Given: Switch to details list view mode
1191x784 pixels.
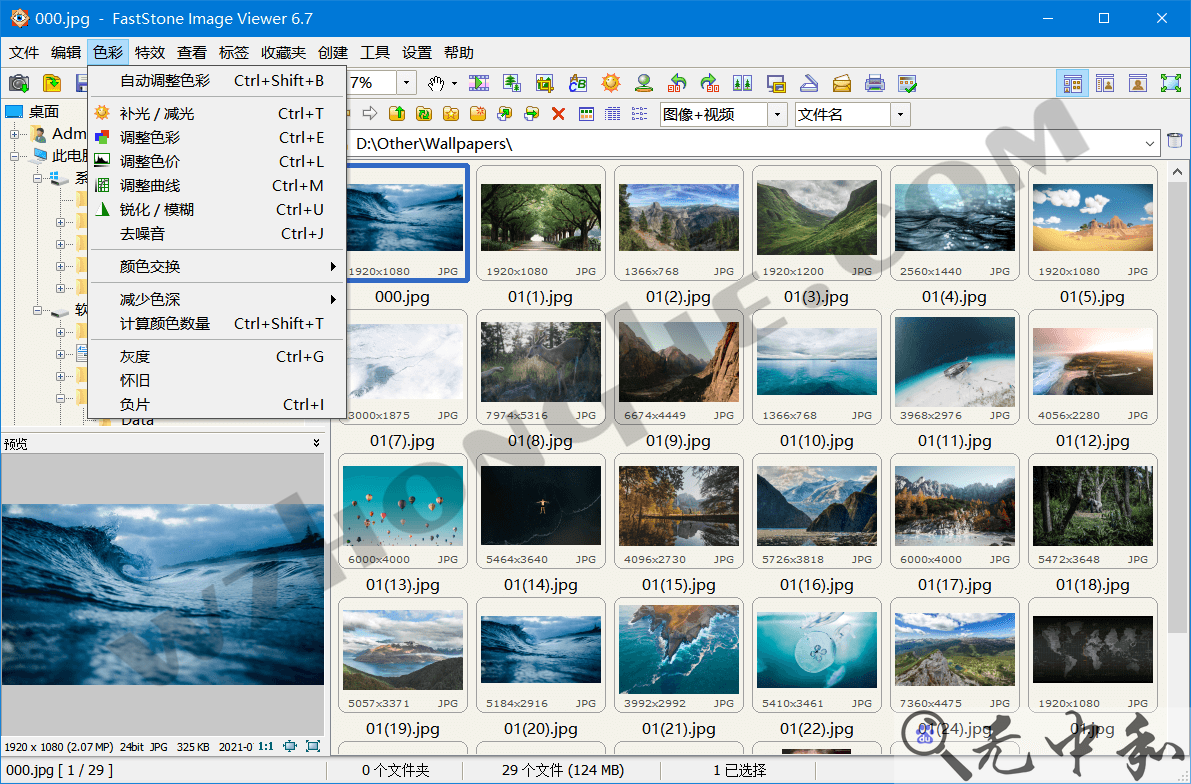Looking at the screenshot, I should coord(613,113).
